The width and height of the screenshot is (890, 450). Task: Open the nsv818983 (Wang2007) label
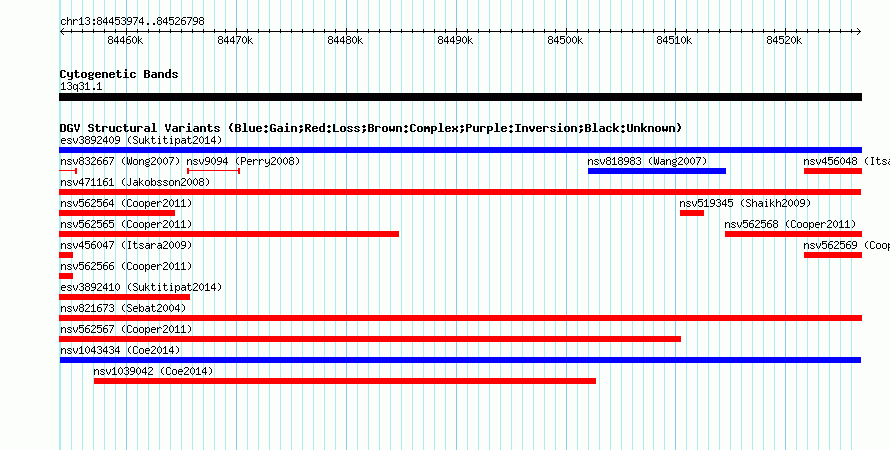tap(647, 161)
